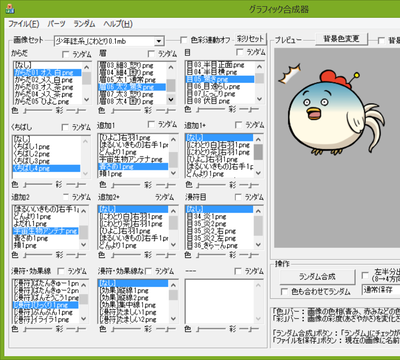Screen dimensions: 400x360
Task: Enable the ランダム checkbox for からだ
Action: 66,54
